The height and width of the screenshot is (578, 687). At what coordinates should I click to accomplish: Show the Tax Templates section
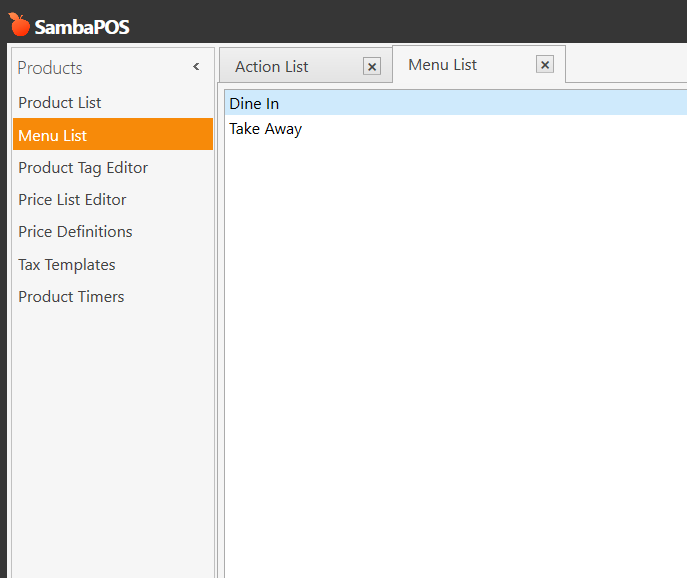[67, 265]
